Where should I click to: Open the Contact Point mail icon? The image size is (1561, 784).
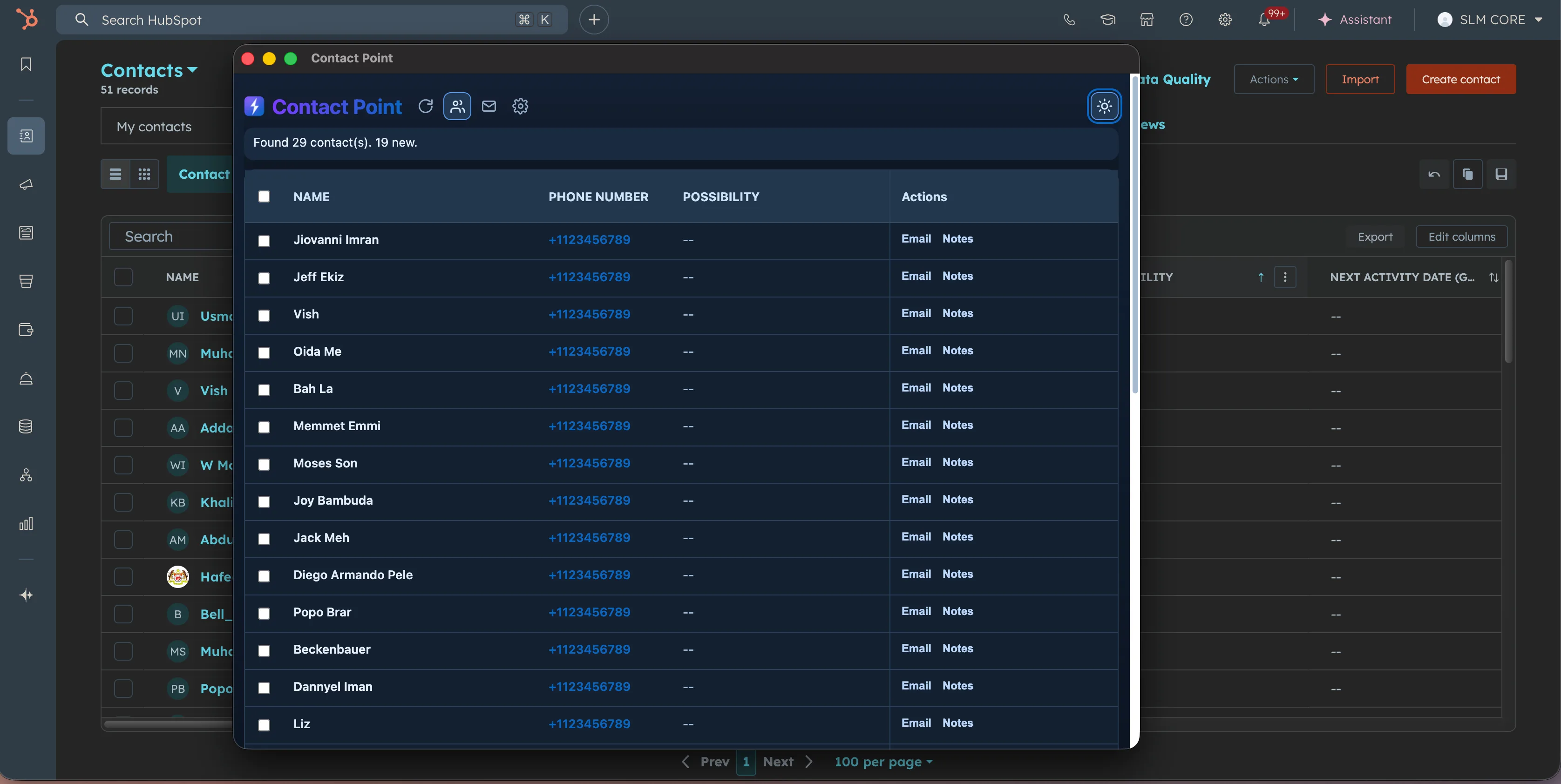tap(489, 106)
